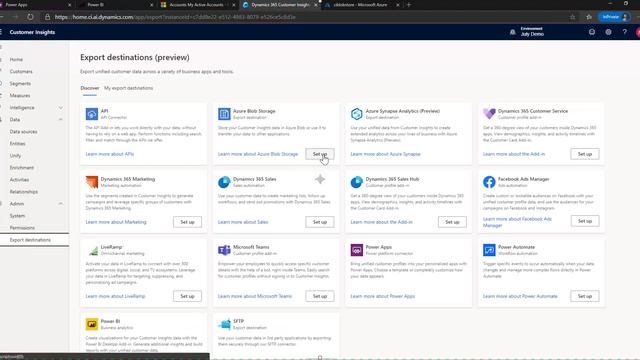Image resolution: width=640 pixels, height=360 pixels.
Task: Set up Dynamics 365 Sales
Action: (320, 222)
